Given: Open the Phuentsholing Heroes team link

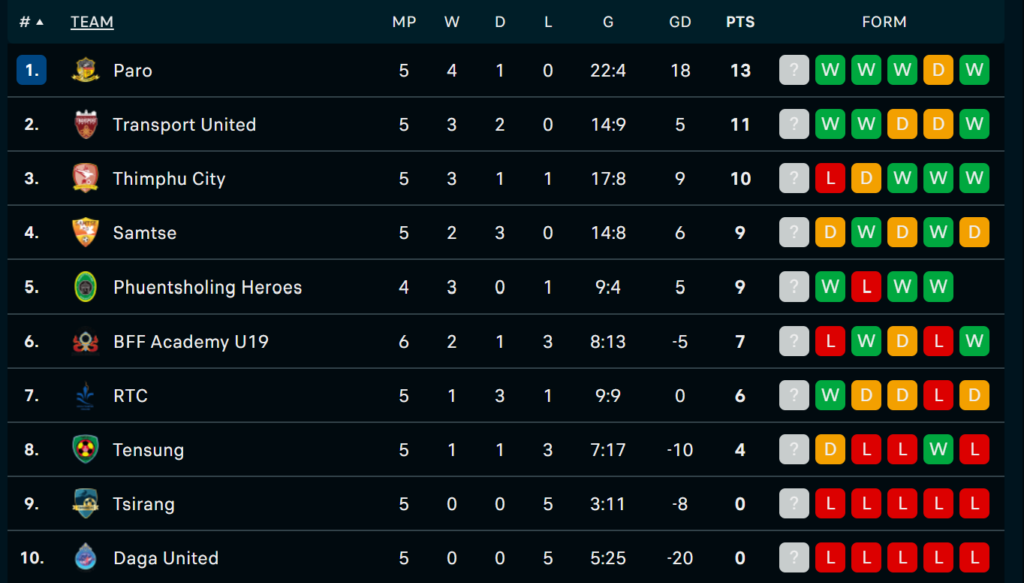Looking at the screenshot, I should (x=207, y=287).
